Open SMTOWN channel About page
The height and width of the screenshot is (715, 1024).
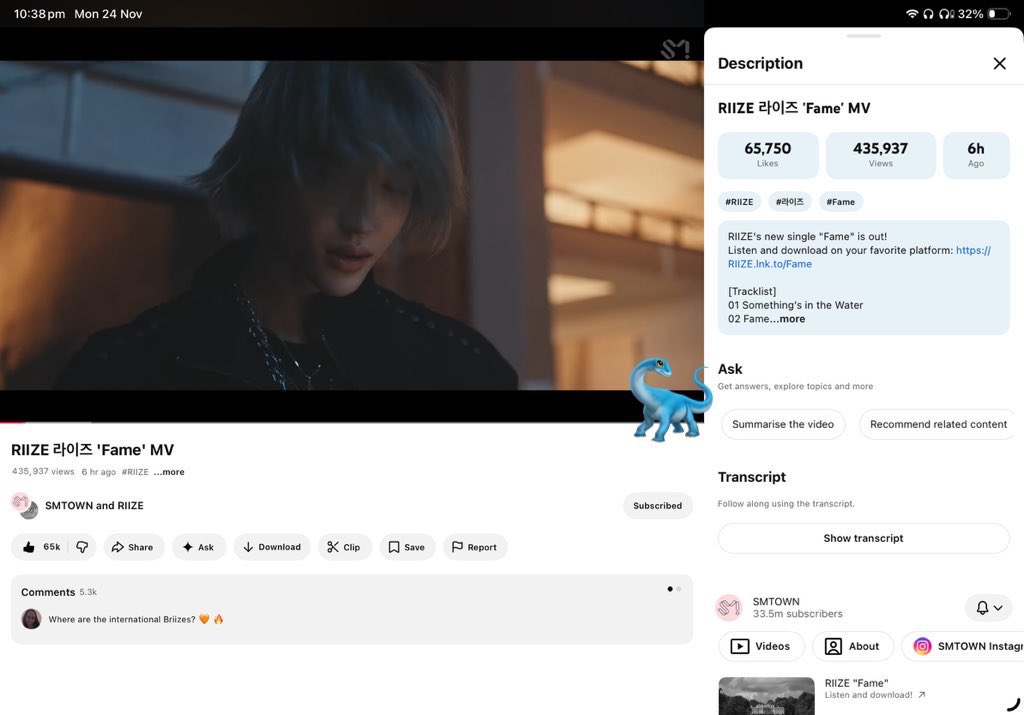(852, 646)
